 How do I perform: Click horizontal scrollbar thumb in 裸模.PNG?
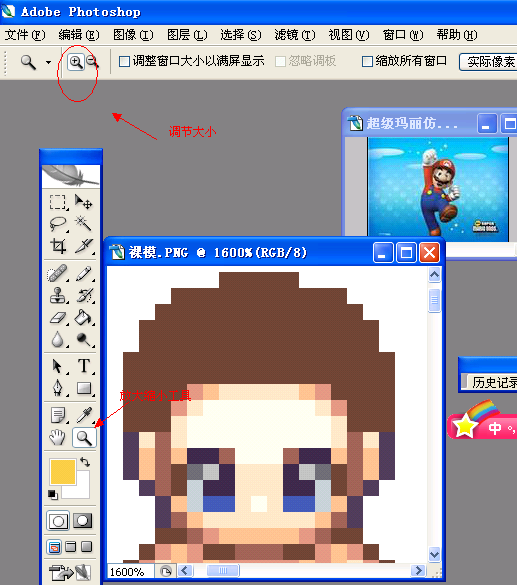pyautogui.click(x=223, y=570)
